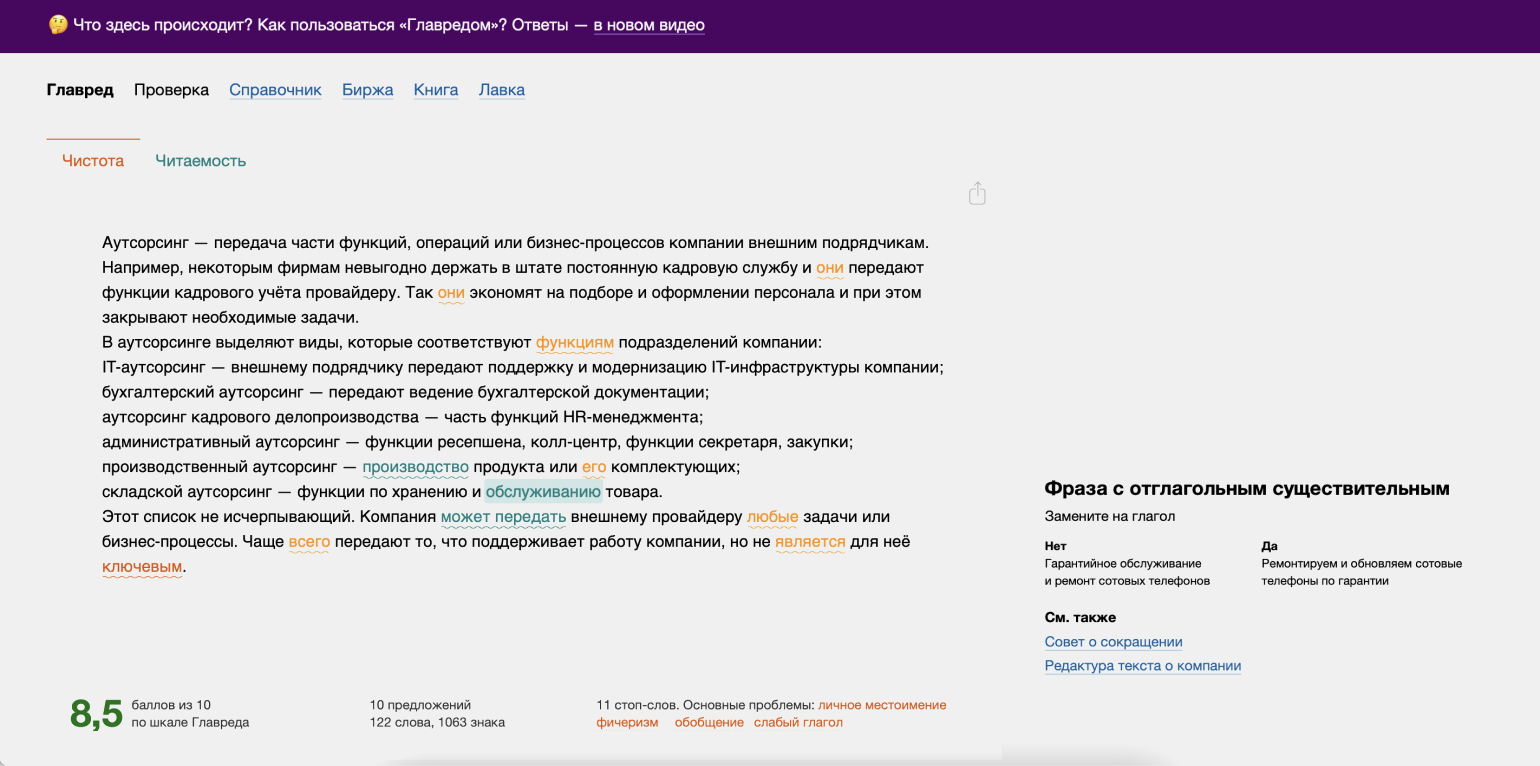This screenshot has height=766, width=1540.
Task: Click highlighted word «функциям» in the text
Action: [x=574, y=342]
